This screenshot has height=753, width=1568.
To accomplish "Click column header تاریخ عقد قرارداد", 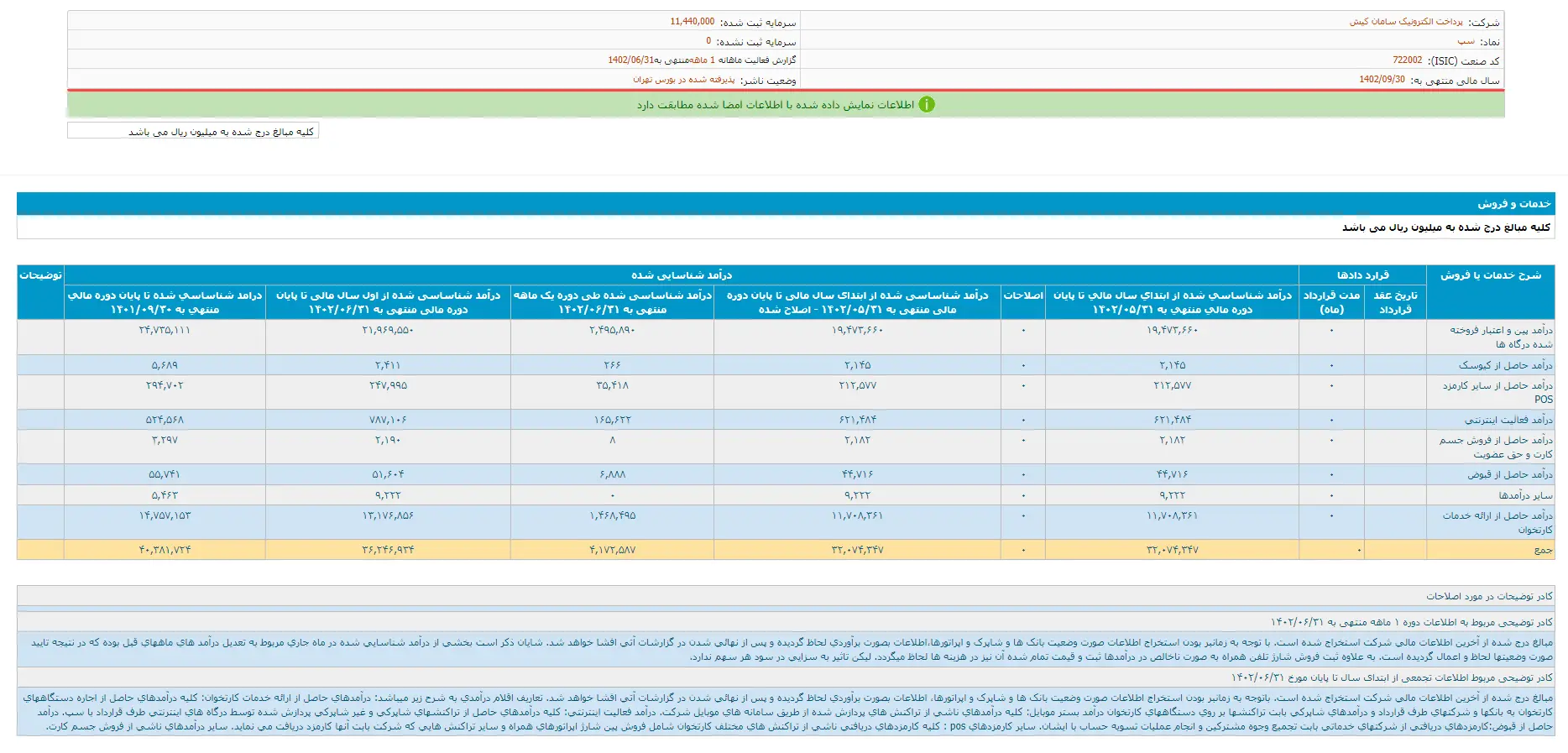I will click(x=1395, y=302).
